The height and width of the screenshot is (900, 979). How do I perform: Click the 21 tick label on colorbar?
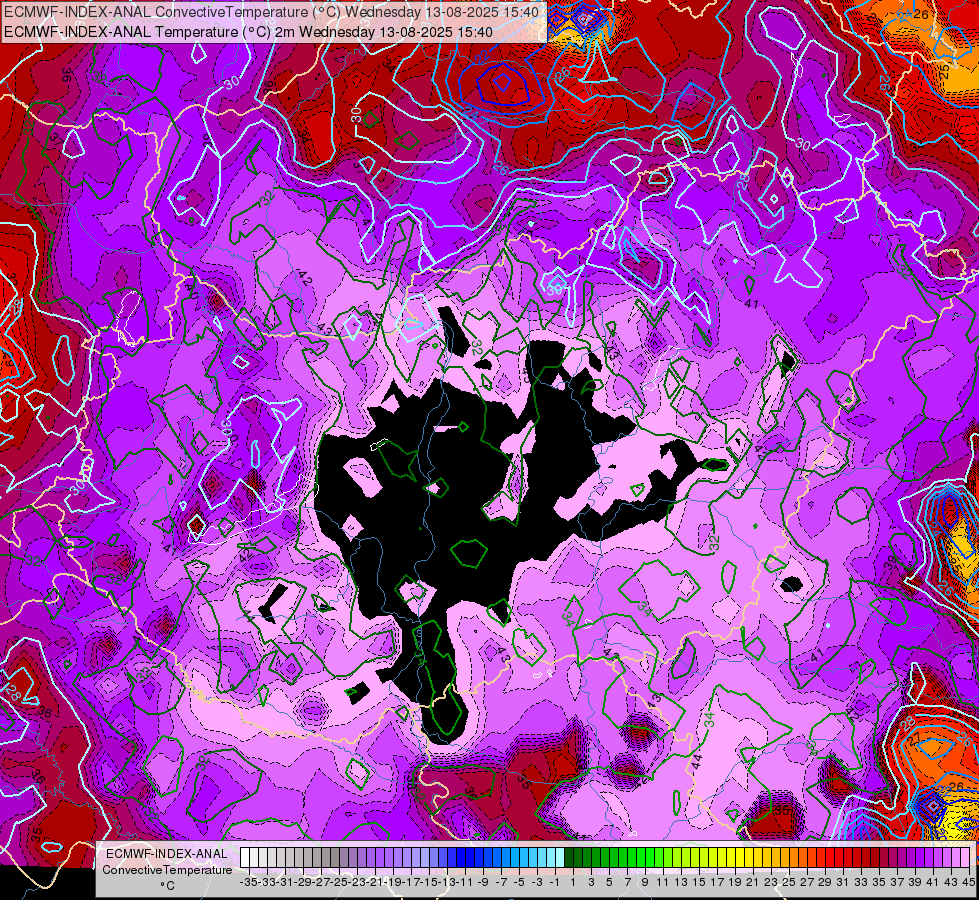pyautogui.click(x=752, y=882)
